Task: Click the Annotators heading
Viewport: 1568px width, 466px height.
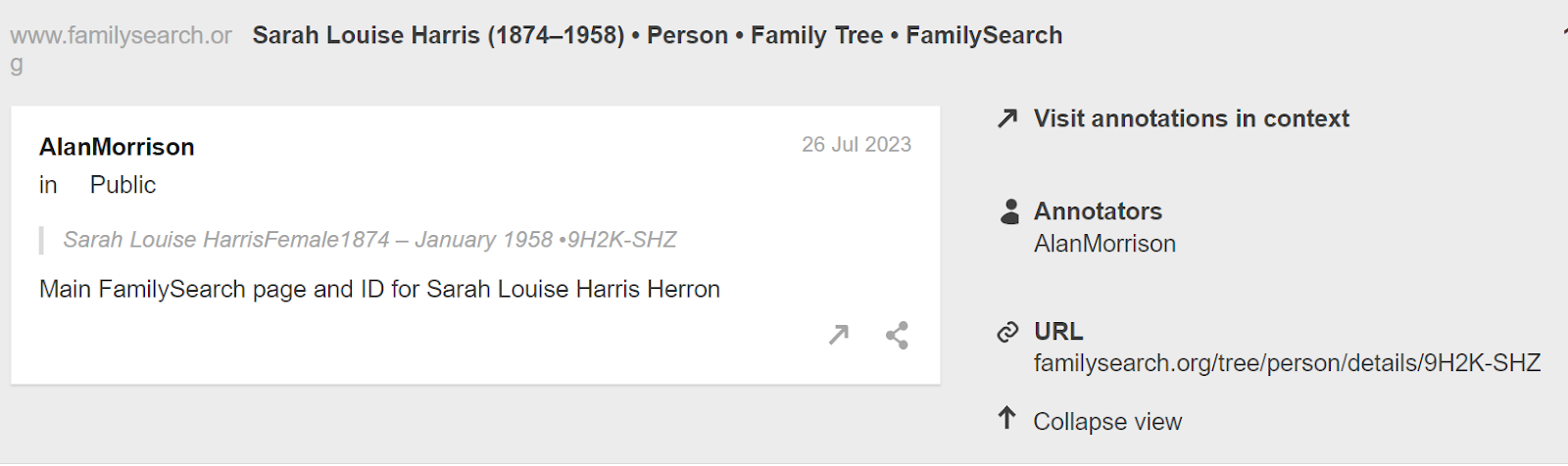Action: click(x=1098, y=211)
